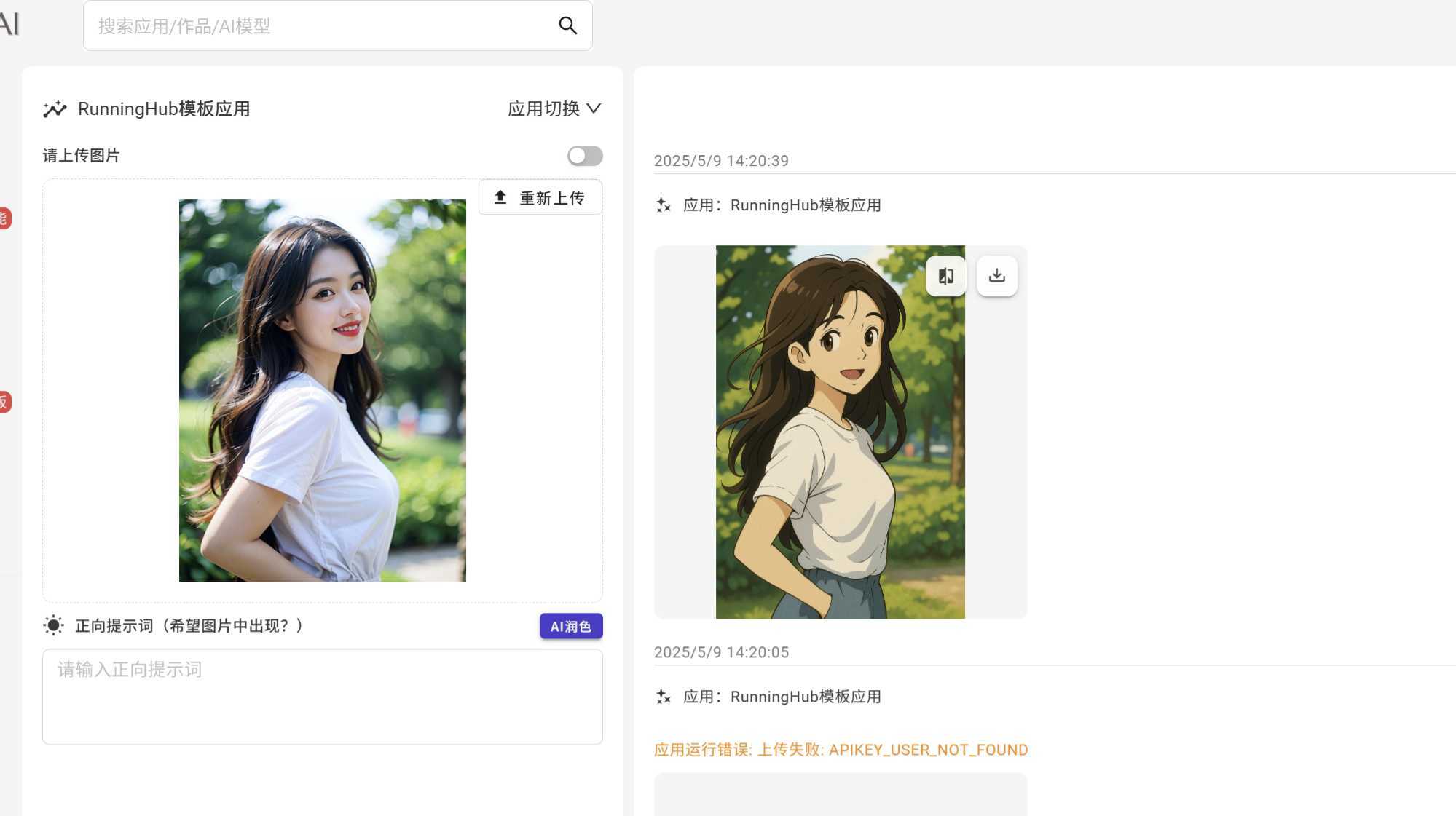Toggle the upload image switch
This screenshot has height=816, width=1456.
(584, 156)
